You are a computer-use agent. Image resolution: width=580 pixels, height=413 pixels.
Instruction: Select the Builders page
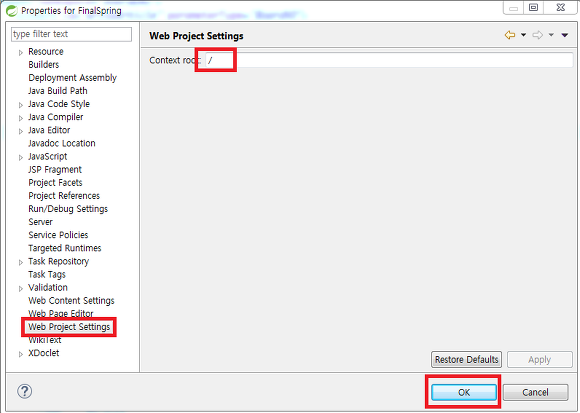point(44,65)
